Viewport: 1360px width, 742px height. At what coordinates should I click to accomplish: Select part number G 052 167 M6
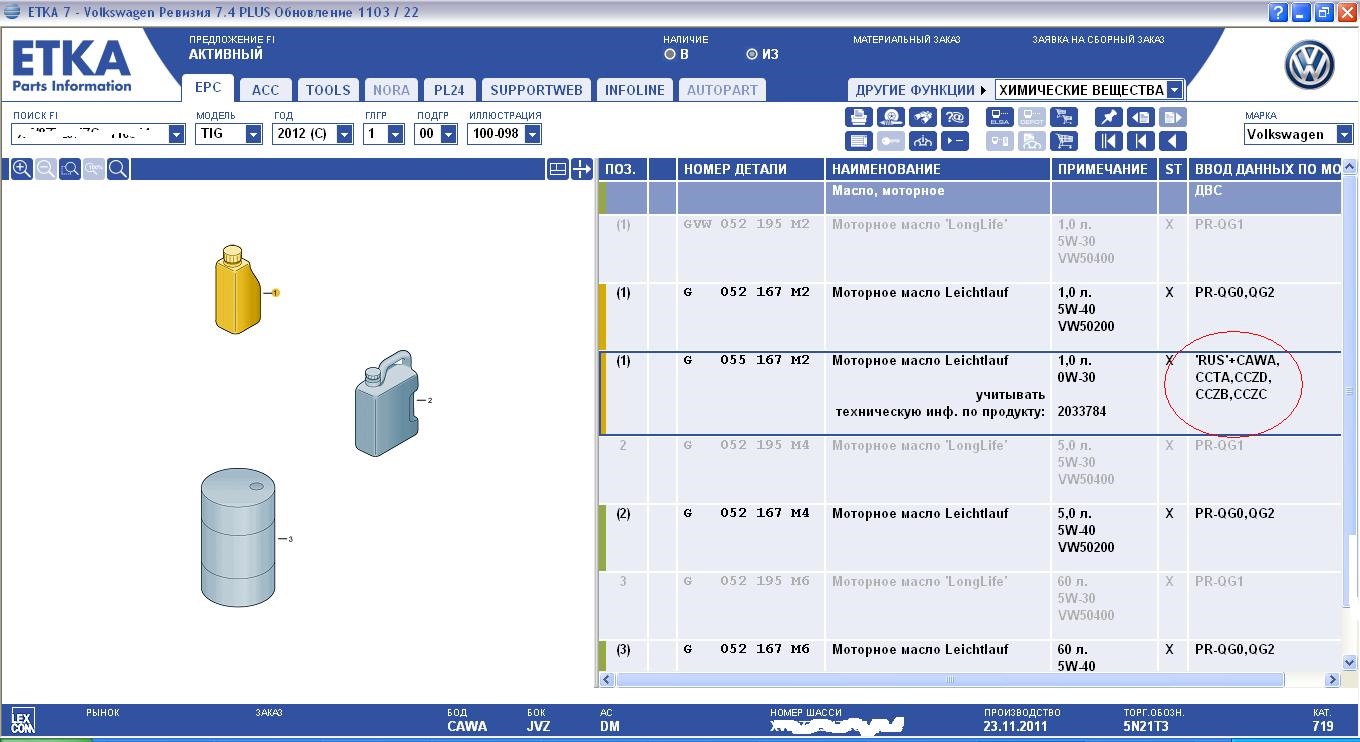coord(746,649)
